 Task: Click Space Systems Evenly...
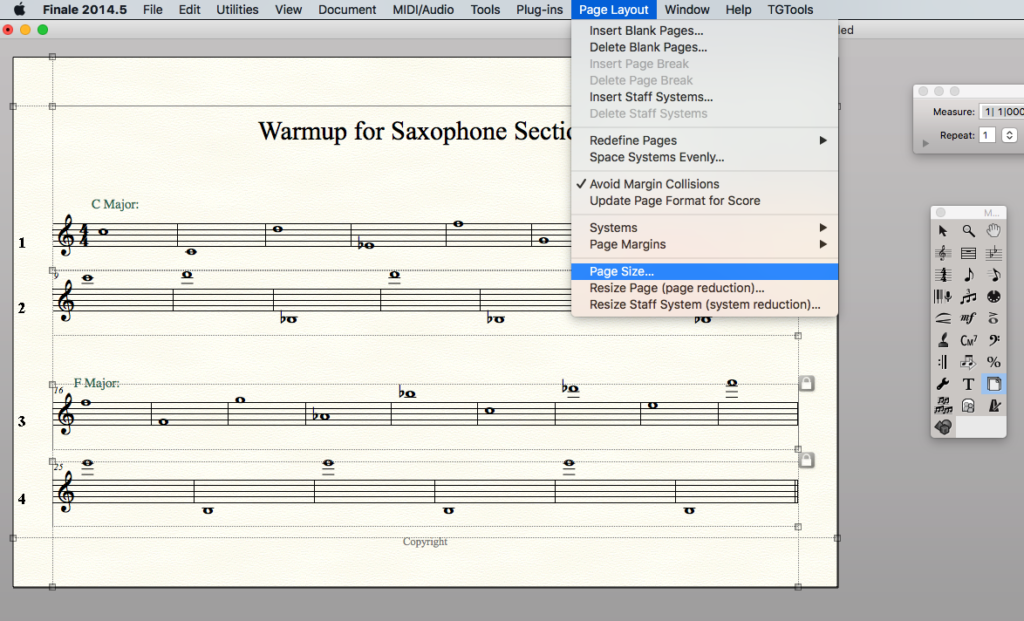tap(656, 157)
